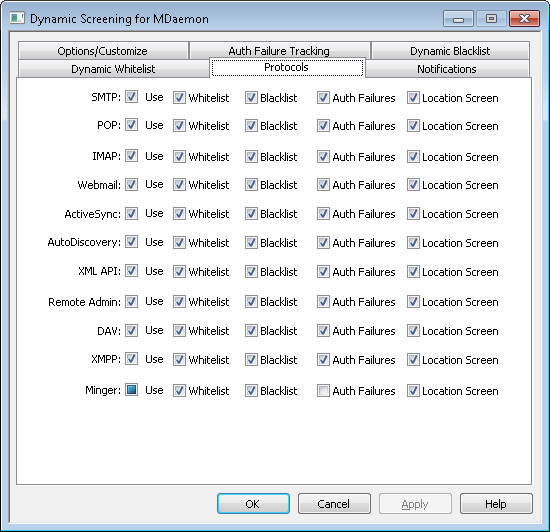Enable Auth Failures for Minger
550x532 pixels.
323,390
